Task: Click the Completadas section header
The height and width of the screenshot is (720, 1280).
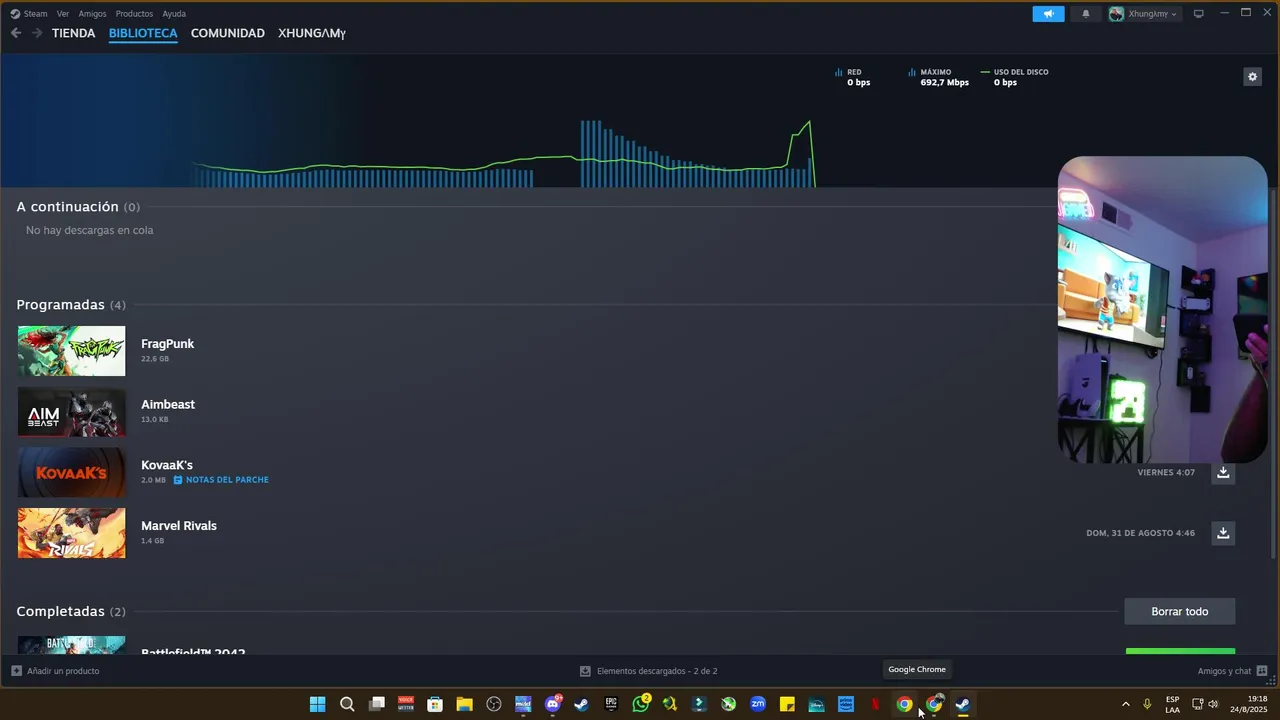Action: (71, 611)
